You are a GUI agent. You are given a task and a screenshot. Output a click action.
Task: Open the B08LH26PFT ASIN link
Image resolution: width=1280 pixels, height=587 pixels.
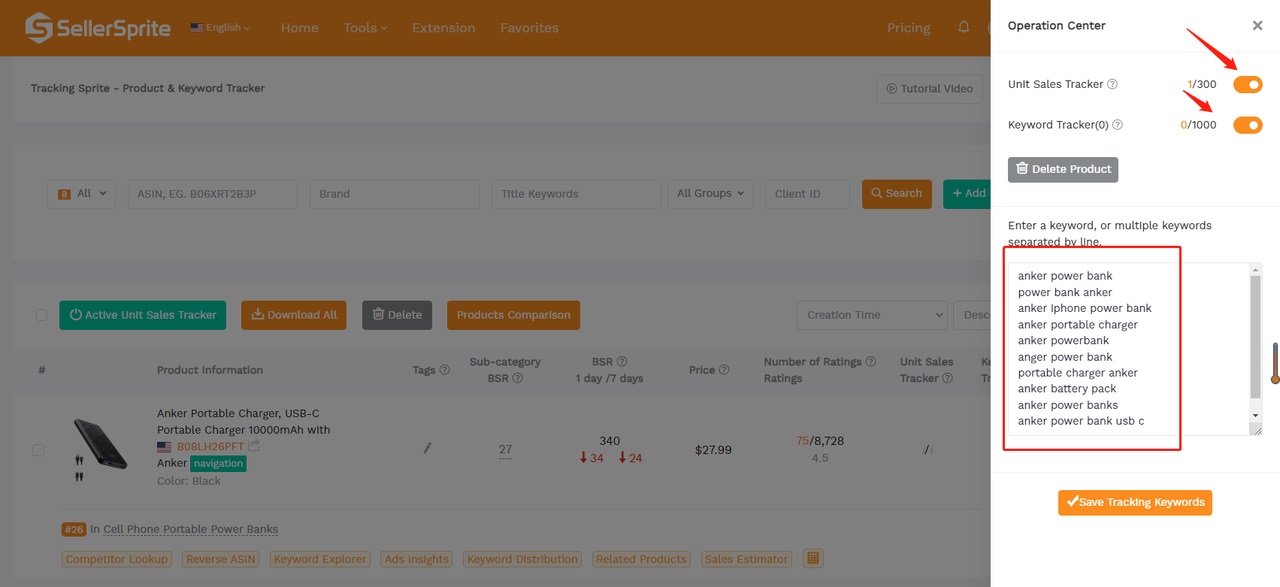tap(210, 447)
